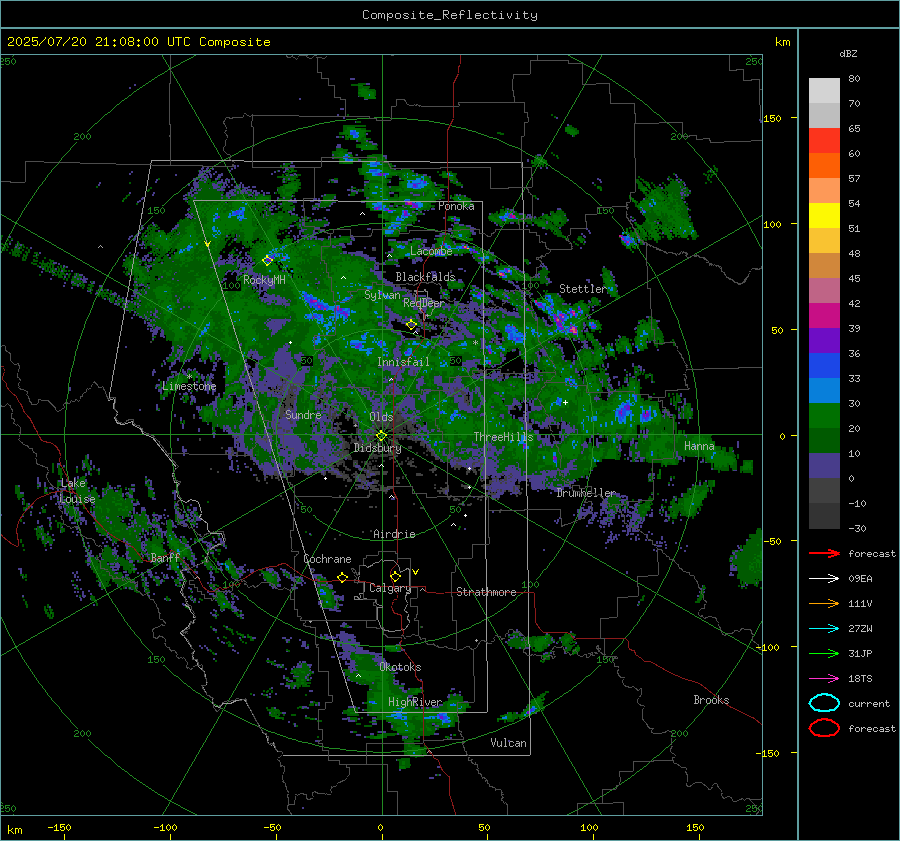
Task: Click the Stettler city label
Action: [583, 289]
